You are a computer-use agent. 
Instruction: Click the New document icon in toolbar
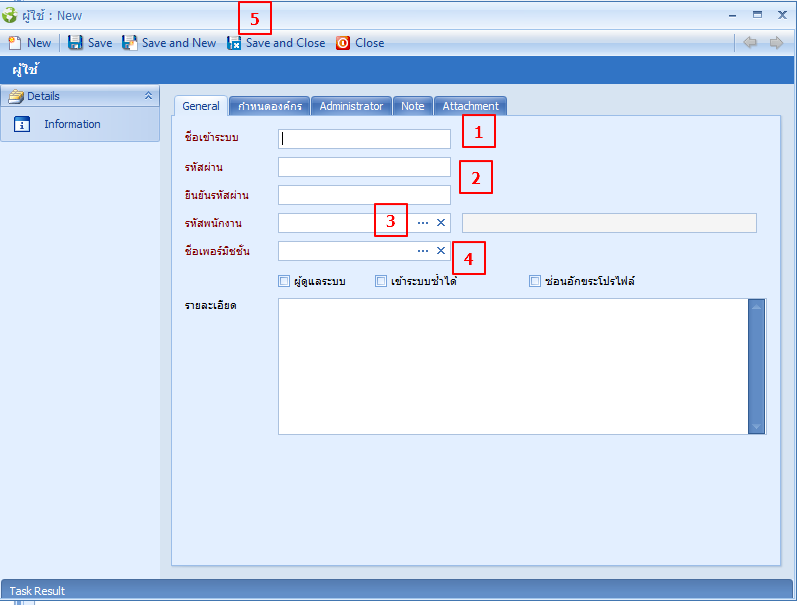[14, 43]
